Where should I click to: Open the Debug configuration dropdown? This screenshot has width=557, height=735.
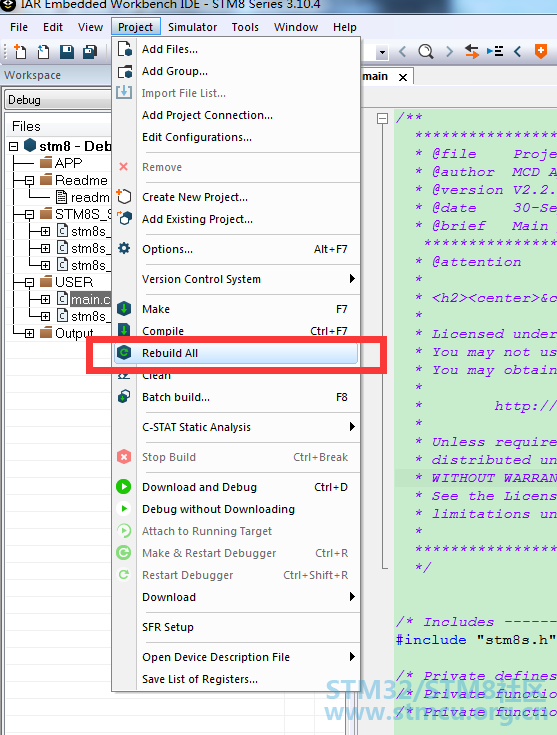pos(59,100)
